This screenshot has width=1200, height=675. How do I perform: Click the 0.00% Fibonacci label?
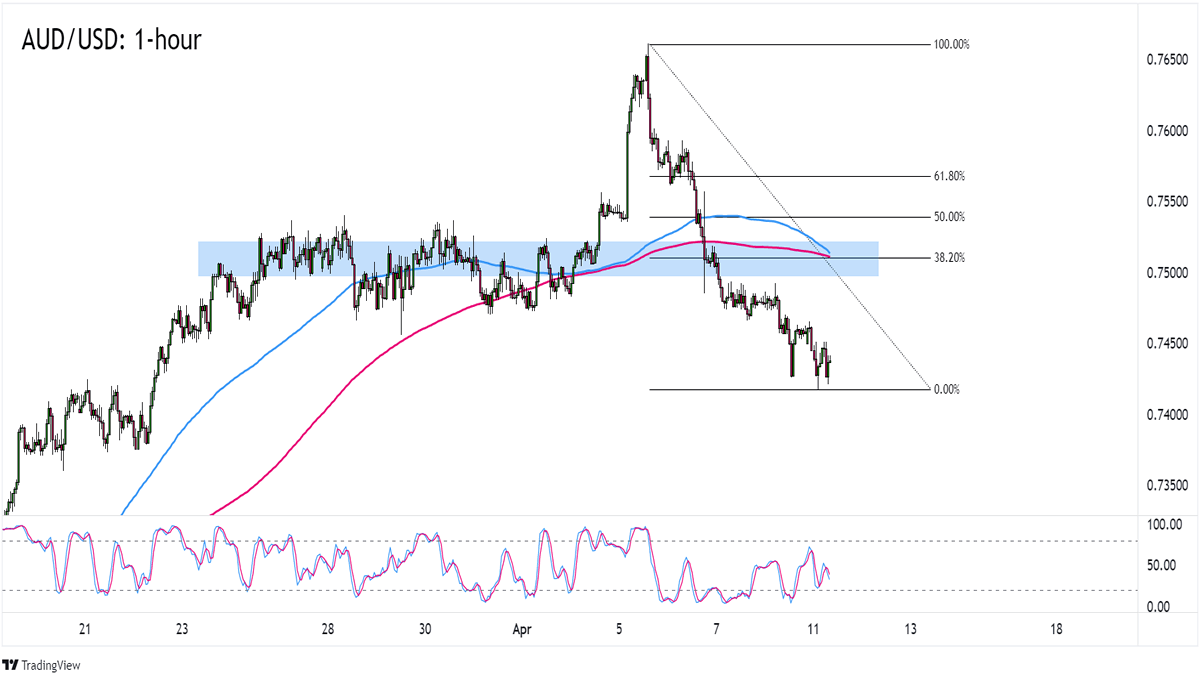[946, 389]
